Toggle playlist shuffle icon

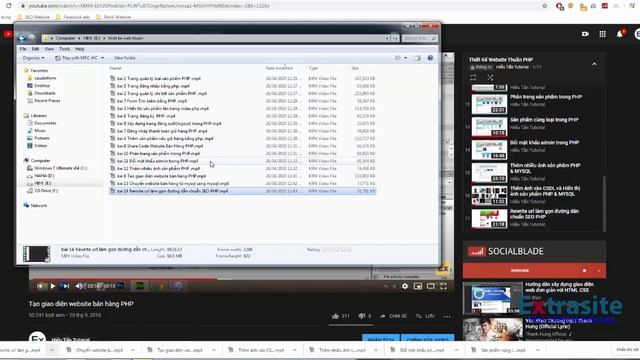click(x=490, y=78)
